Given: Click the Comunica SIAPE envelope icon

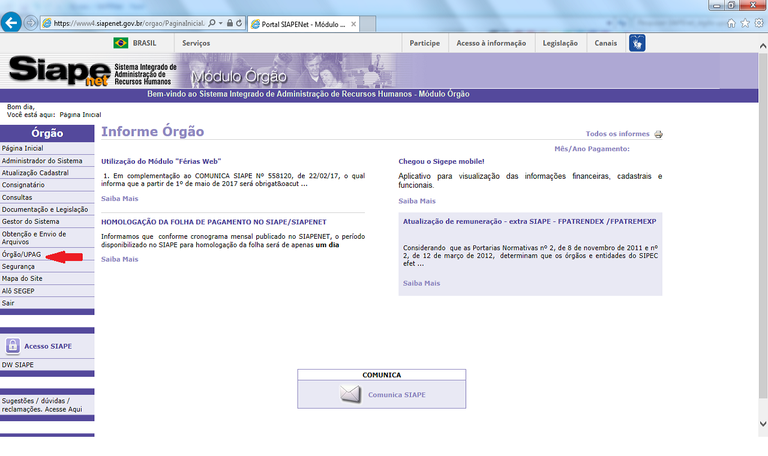Looking at the screenshot, I should (x=350, y=394).
